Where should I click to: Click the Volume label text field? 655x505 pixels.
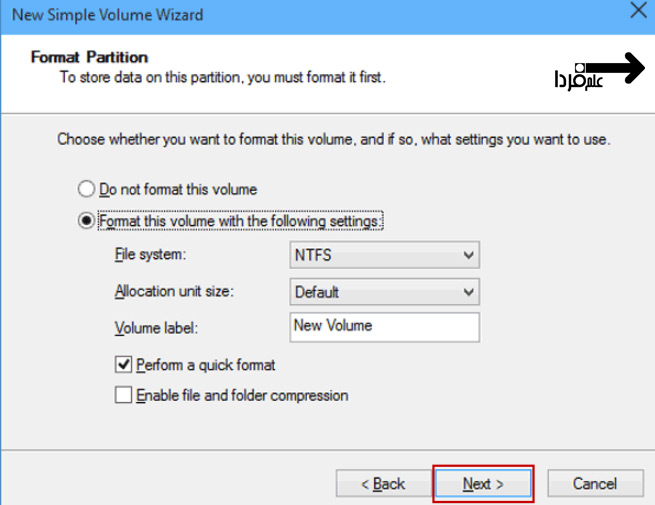click(x=383, y=326)
